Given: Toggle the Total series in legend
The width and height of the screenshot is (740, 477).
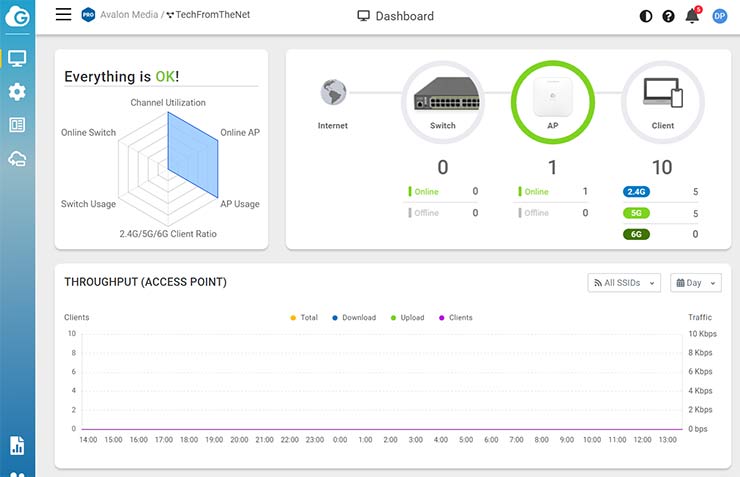Looking at the screenshot, I should (x=303, y=318).
